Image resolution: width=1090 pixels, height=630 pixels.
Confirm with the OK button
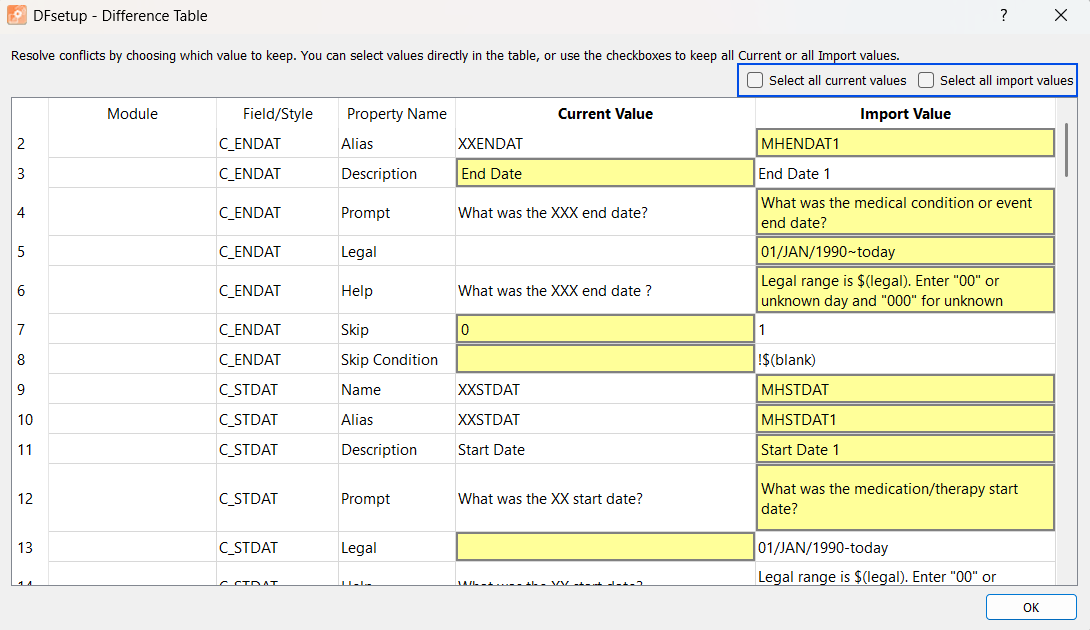1031,607
